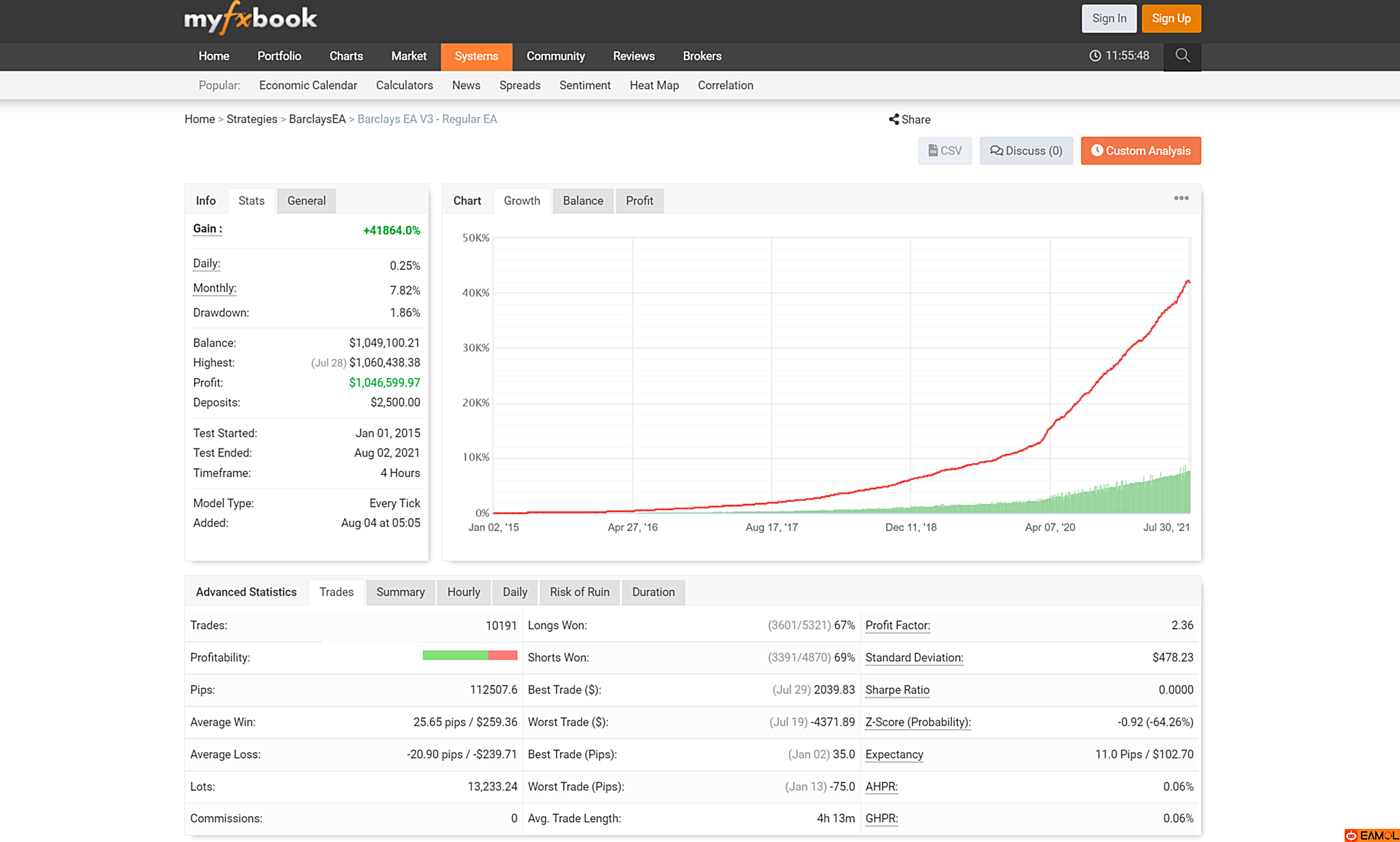Open Economic Calendar popular link

pos(307,85)
